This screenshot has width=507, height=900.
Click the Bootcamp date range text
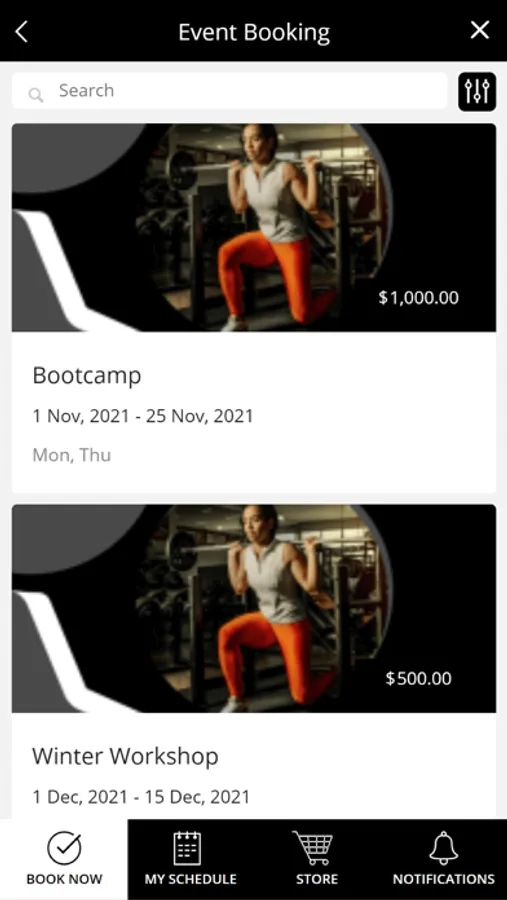pyautogui.click(x=142, y=416)
